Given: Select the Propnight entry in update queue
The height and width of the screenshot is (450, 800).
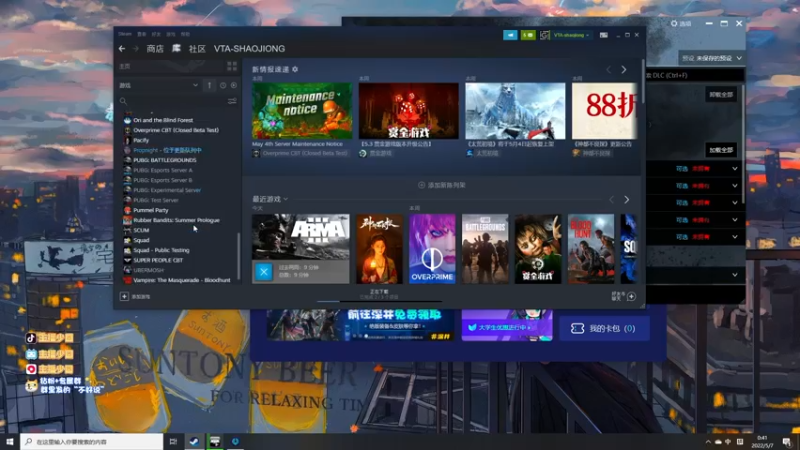Looking at the screenshot, I should coord(167,150).
